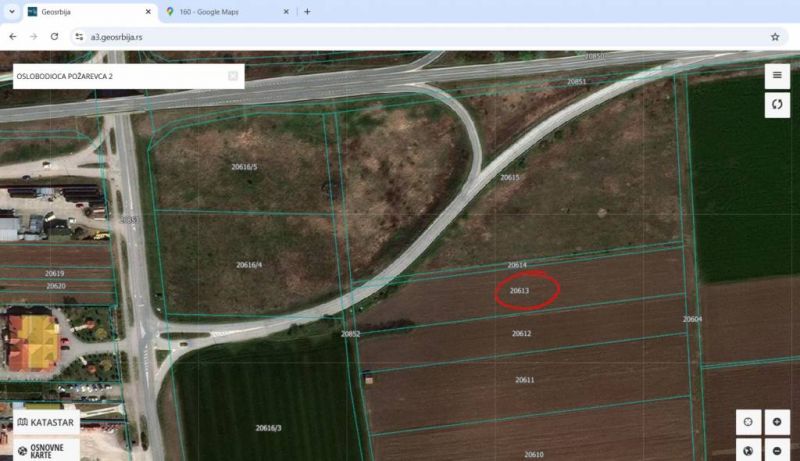Go back to the previous page
The height and width of the screenshot is (461, 800).
(x=12, y=36)
